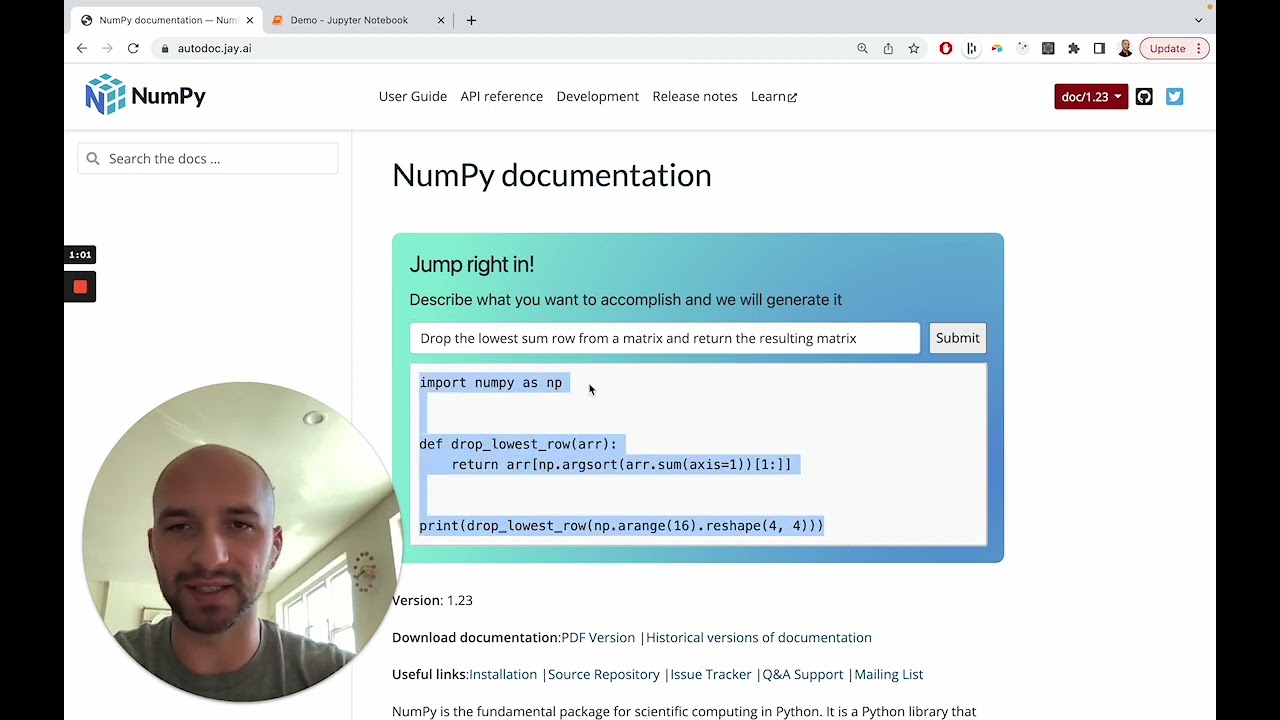Open the API reference section
The width and height of the screenshot is (1280, 720).
point(502,96)
